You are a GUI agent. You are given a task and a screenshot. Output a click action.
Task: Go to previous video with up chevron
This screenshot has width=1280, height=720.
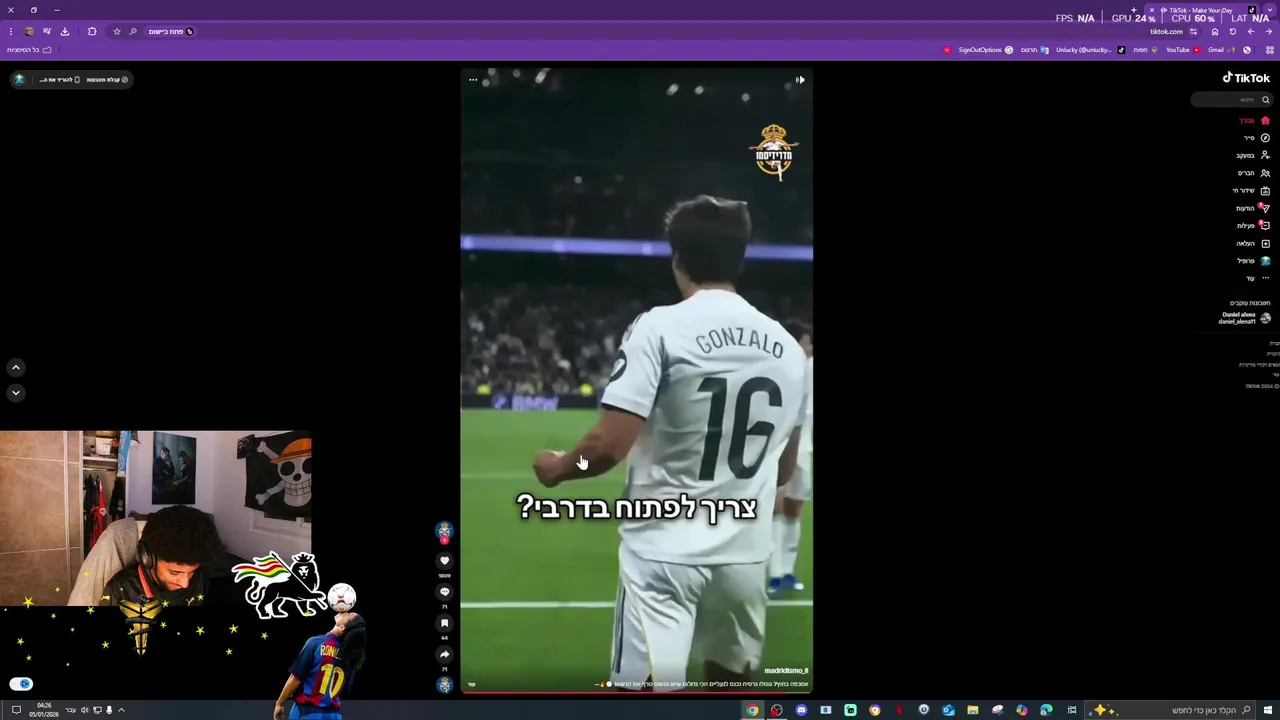pyautogui.click(x=16, y=368)
